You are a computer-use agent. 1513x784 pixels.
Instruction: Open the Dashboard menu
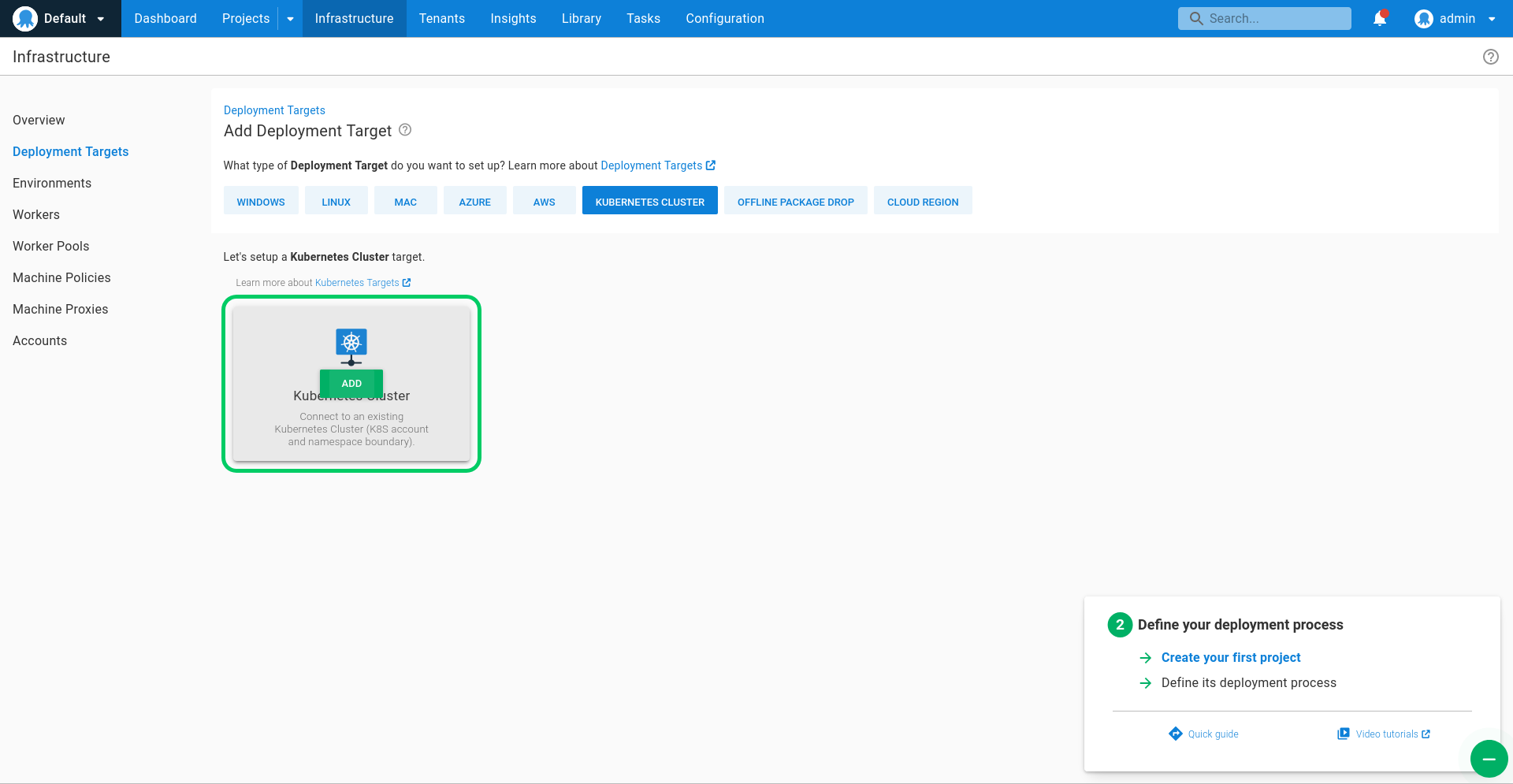coord(165,18)
